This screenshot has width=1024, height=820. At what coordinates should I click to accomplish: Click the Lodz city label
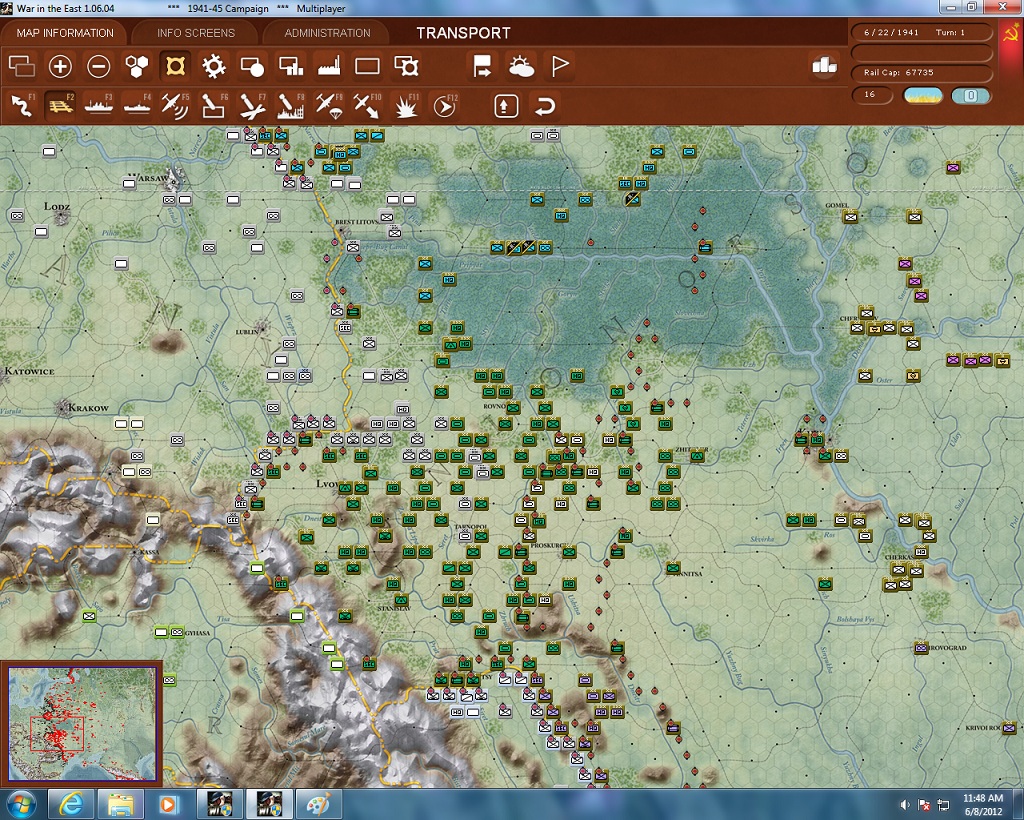click(57, 206)
